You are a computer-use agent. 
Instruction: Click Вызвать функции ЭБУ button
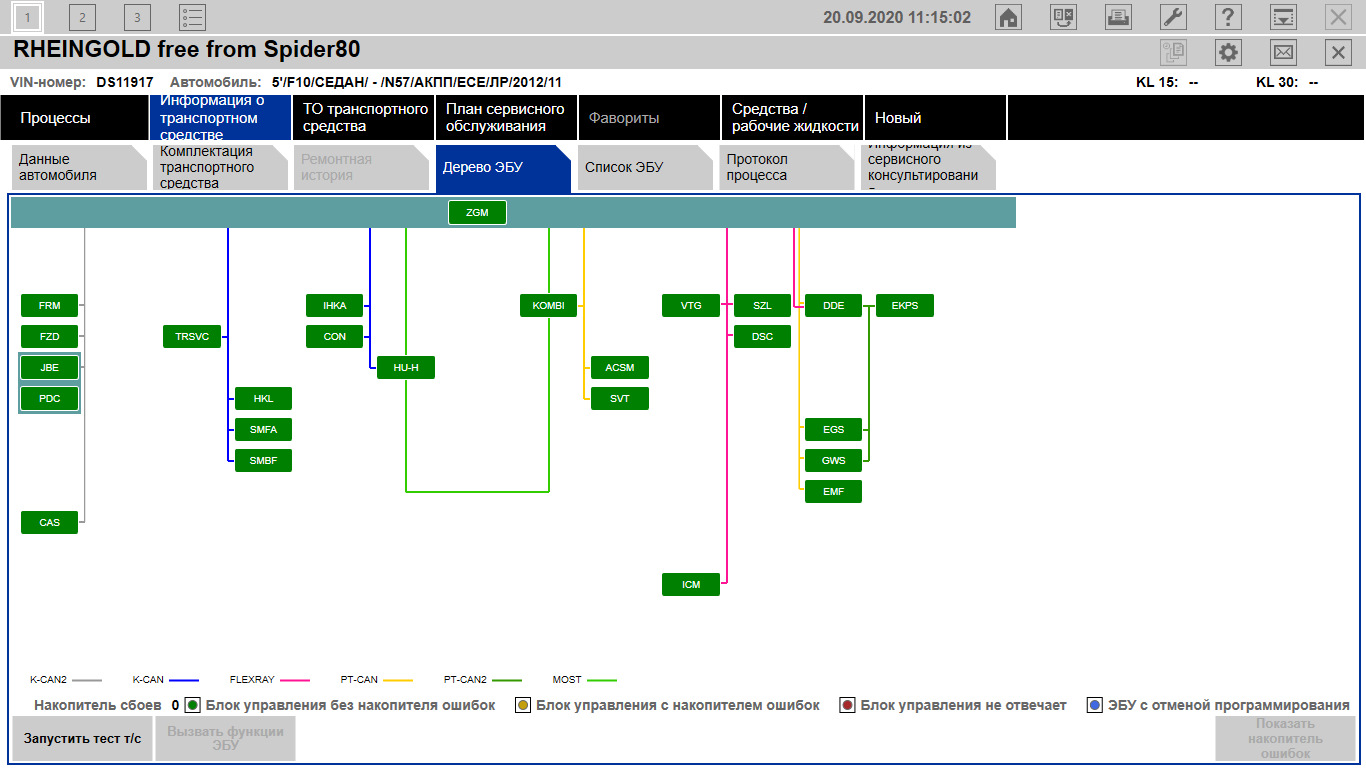pos(225,739)
